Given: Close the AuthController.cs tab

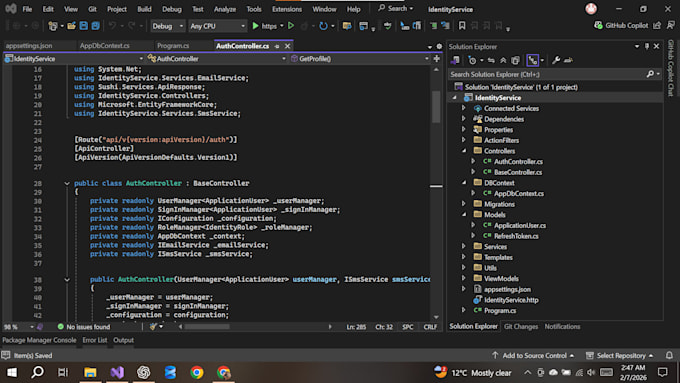Looking at the screenshot, I should click(x=288, y=46).
